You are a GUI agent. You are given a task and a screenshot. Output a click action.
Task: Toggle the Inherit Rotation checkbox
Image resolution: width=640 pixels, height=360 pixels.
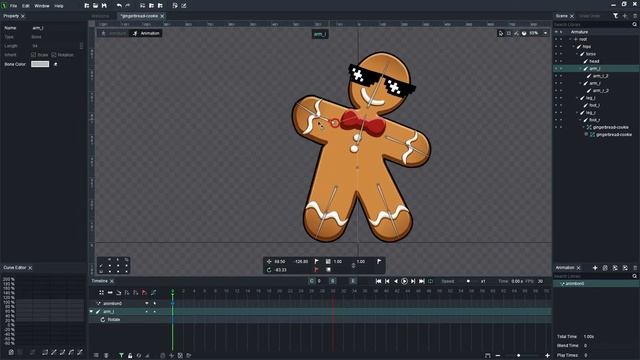[x=54, y=55]
